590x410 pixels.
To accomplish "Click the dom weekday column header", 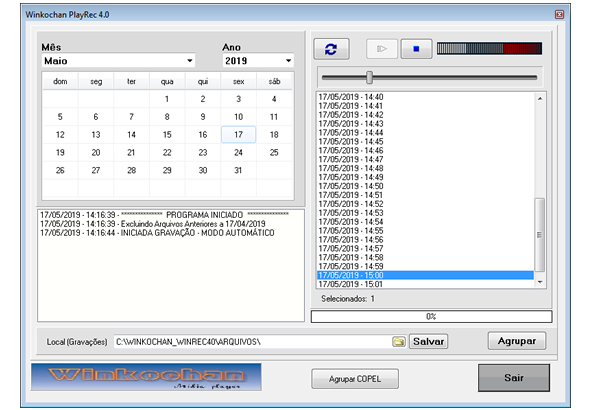I will coord(60,81).
